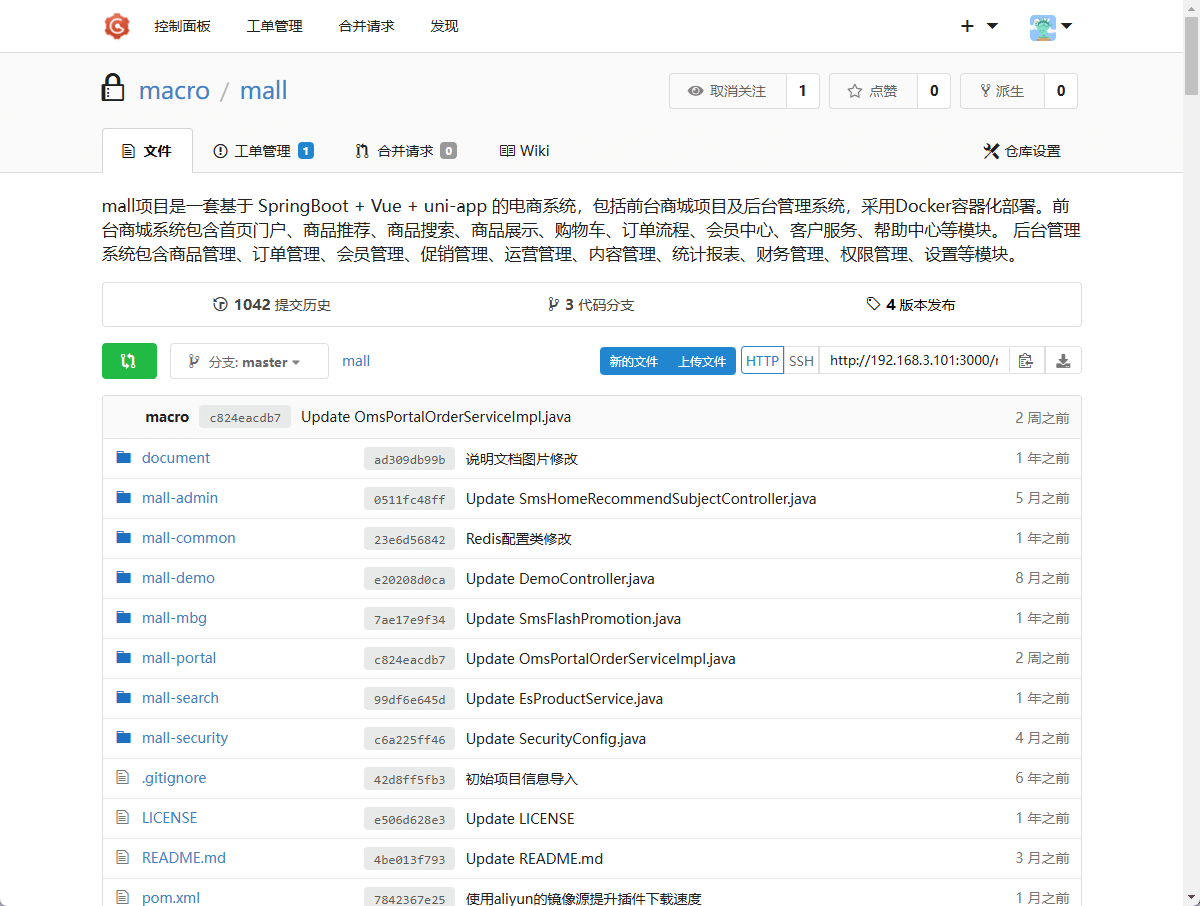Open the mall-admin folder

[179, 498]
